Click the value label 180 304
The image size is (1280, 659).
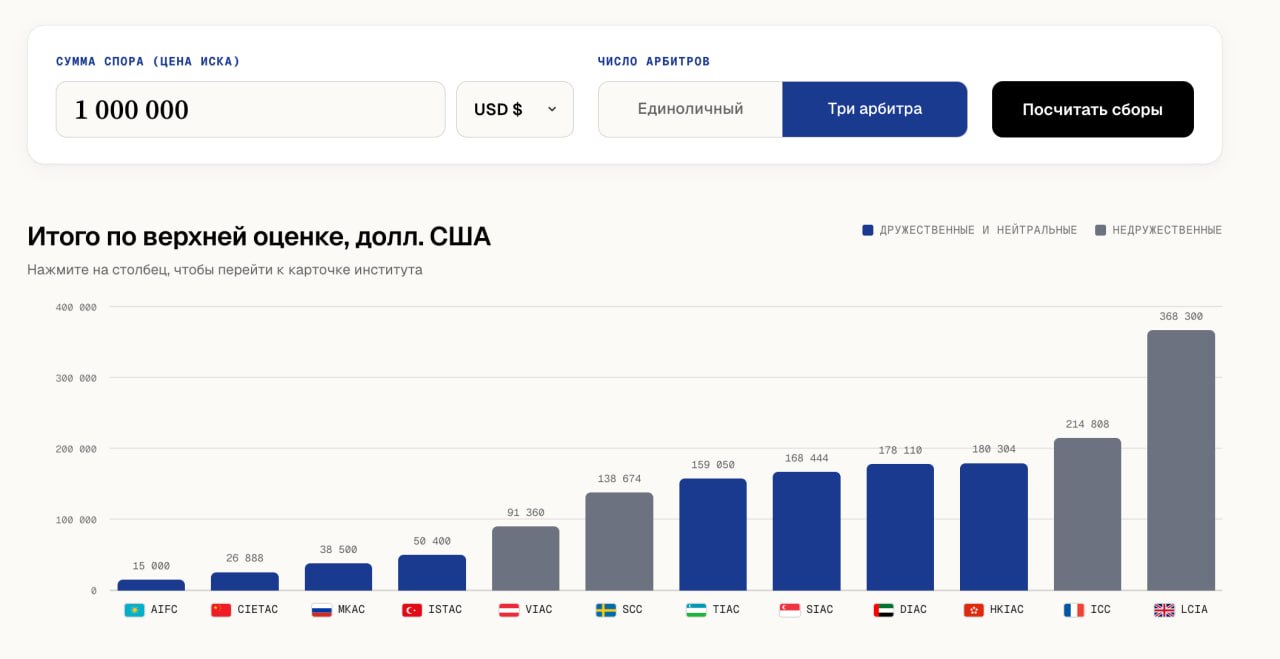pyautogui.click(x=994, y=449)
